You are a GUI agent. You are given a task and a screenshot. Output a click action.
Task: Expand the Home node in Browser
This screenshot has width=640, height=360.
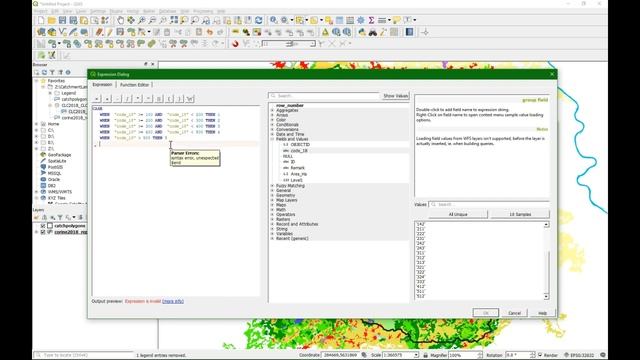tap(37, 124)
